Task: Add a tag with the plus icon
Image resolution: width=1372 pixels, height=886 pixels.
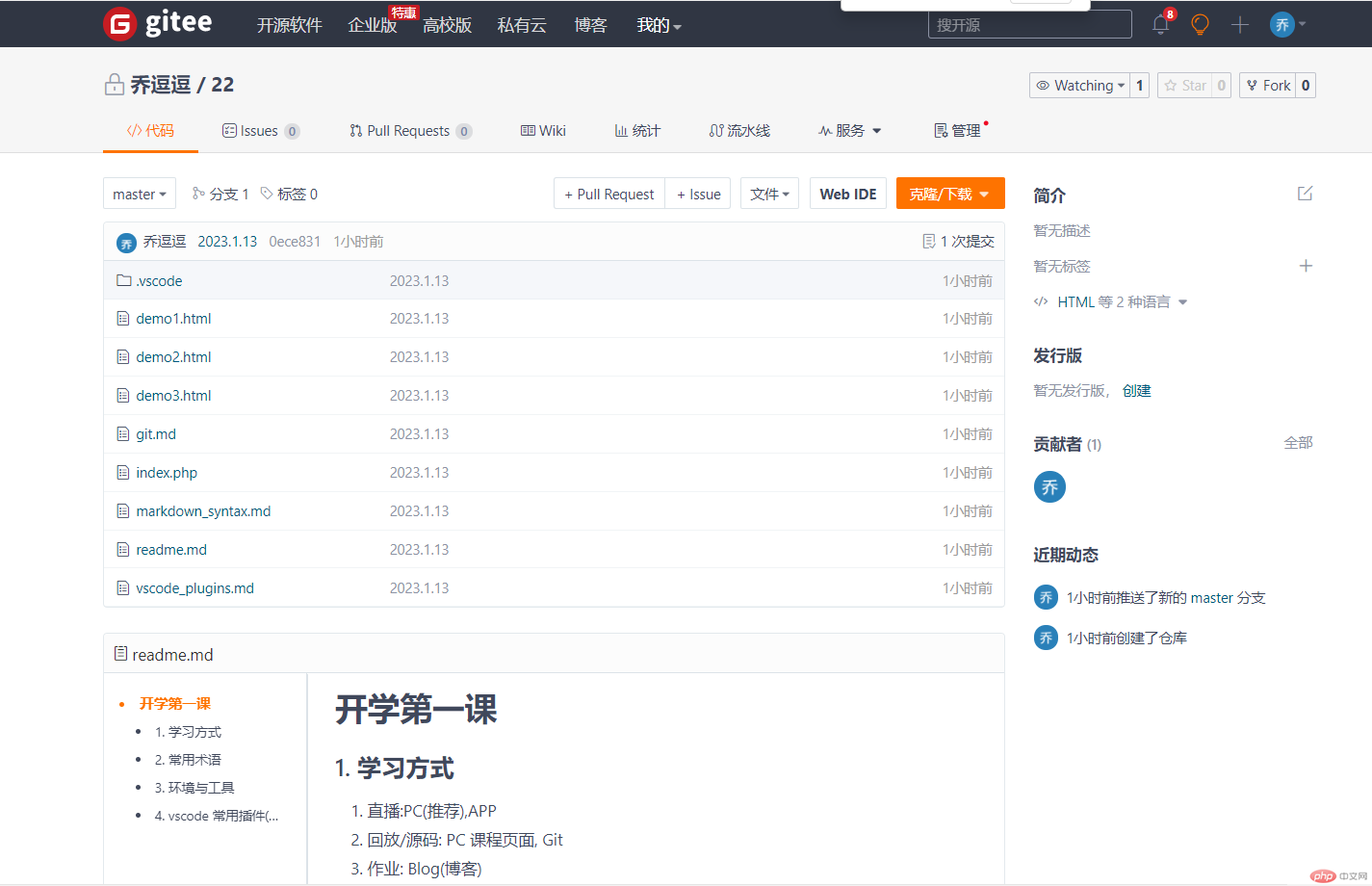Action: (1306, 266)
